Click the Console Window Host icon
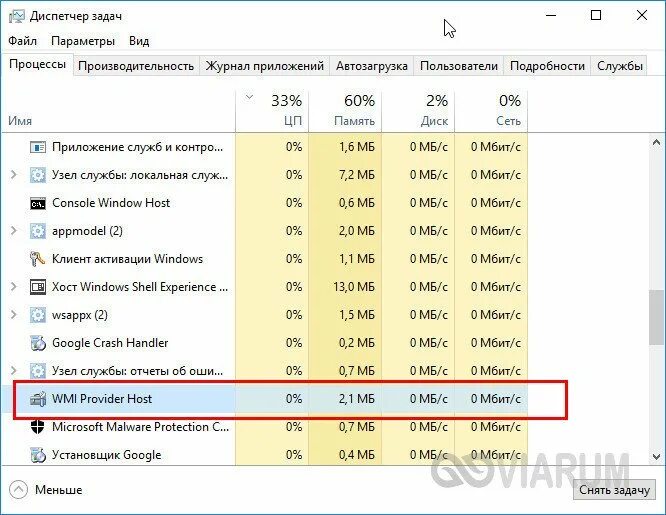 pos(37,204)
